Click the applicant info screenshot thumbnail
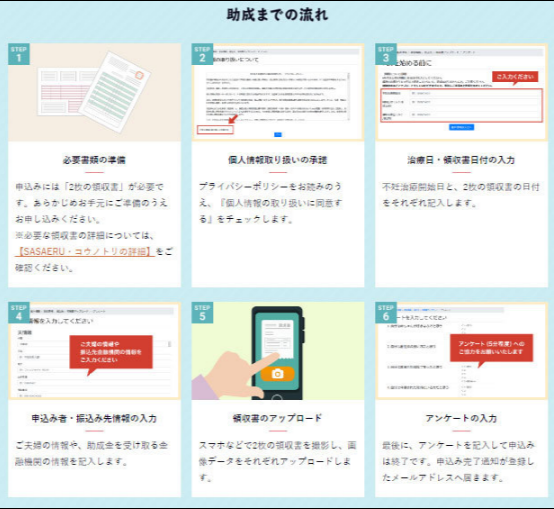The image size is (554, 509). (x=94, y=351)
